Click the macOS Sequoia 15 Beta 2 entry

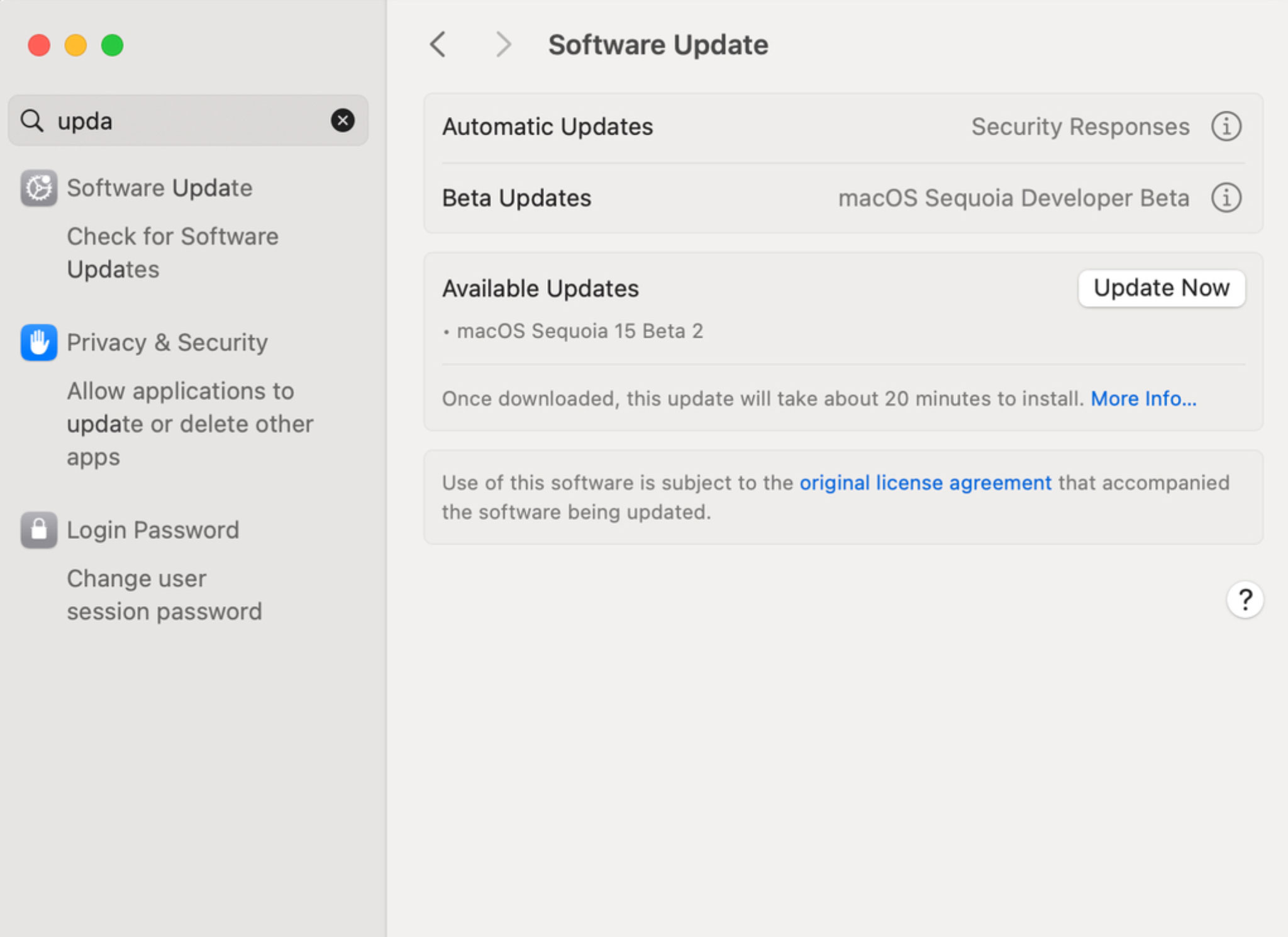tap(579, 331)
